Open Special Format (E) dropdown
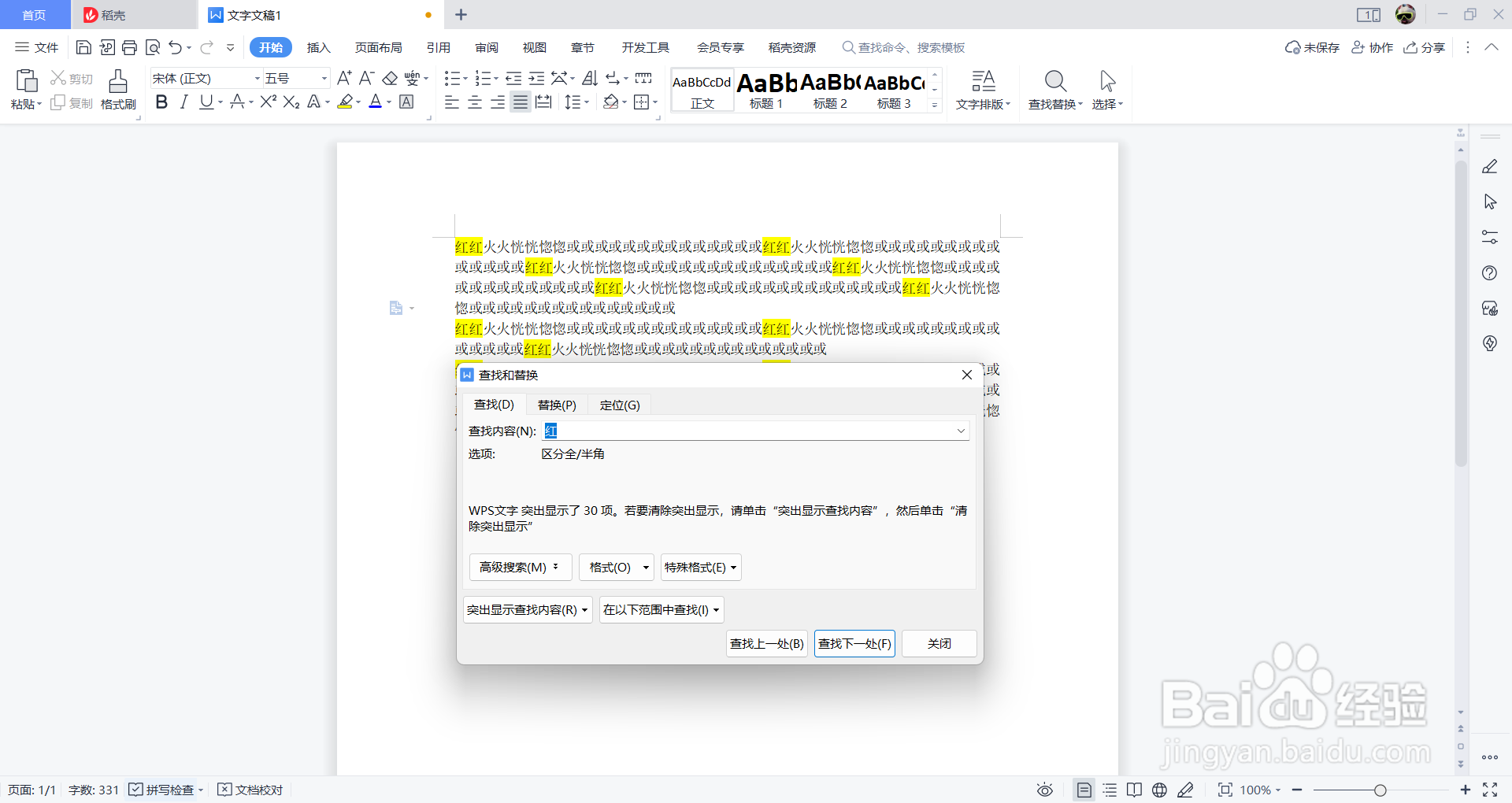 701,568
